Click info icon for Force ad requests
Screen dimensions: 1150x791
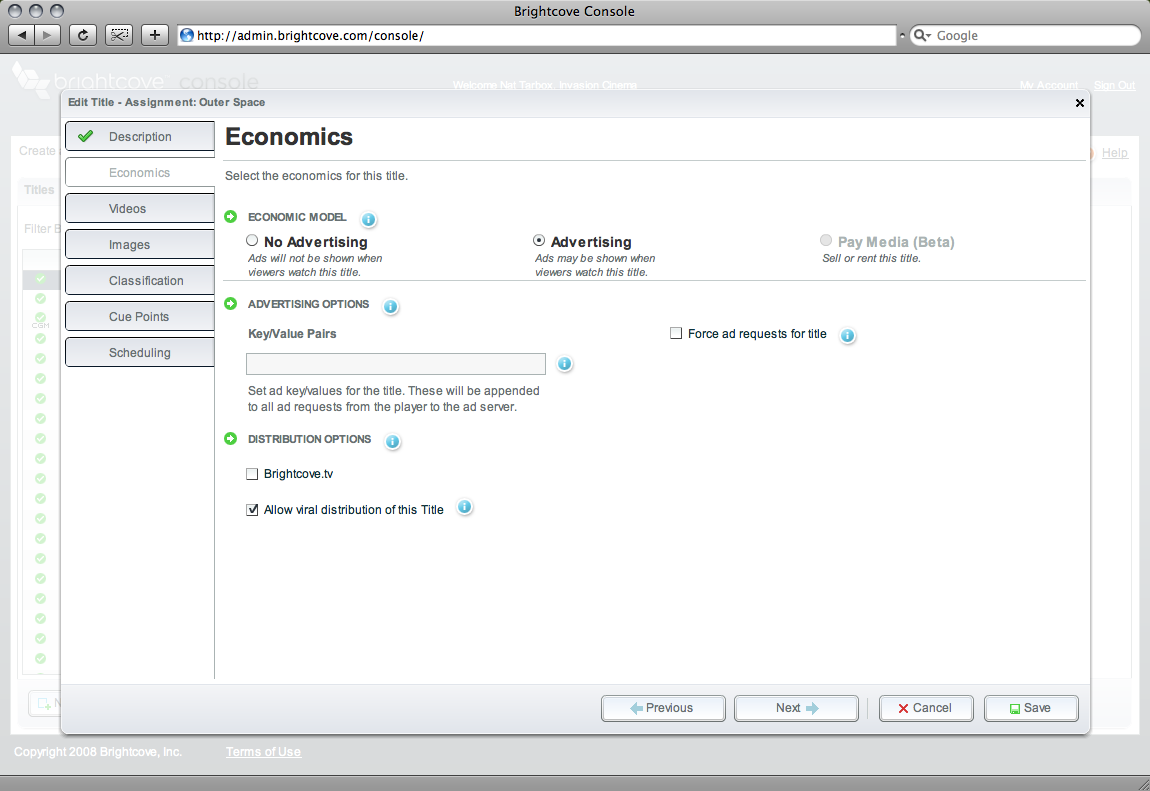pyautogui.click(x=847, y=336)
